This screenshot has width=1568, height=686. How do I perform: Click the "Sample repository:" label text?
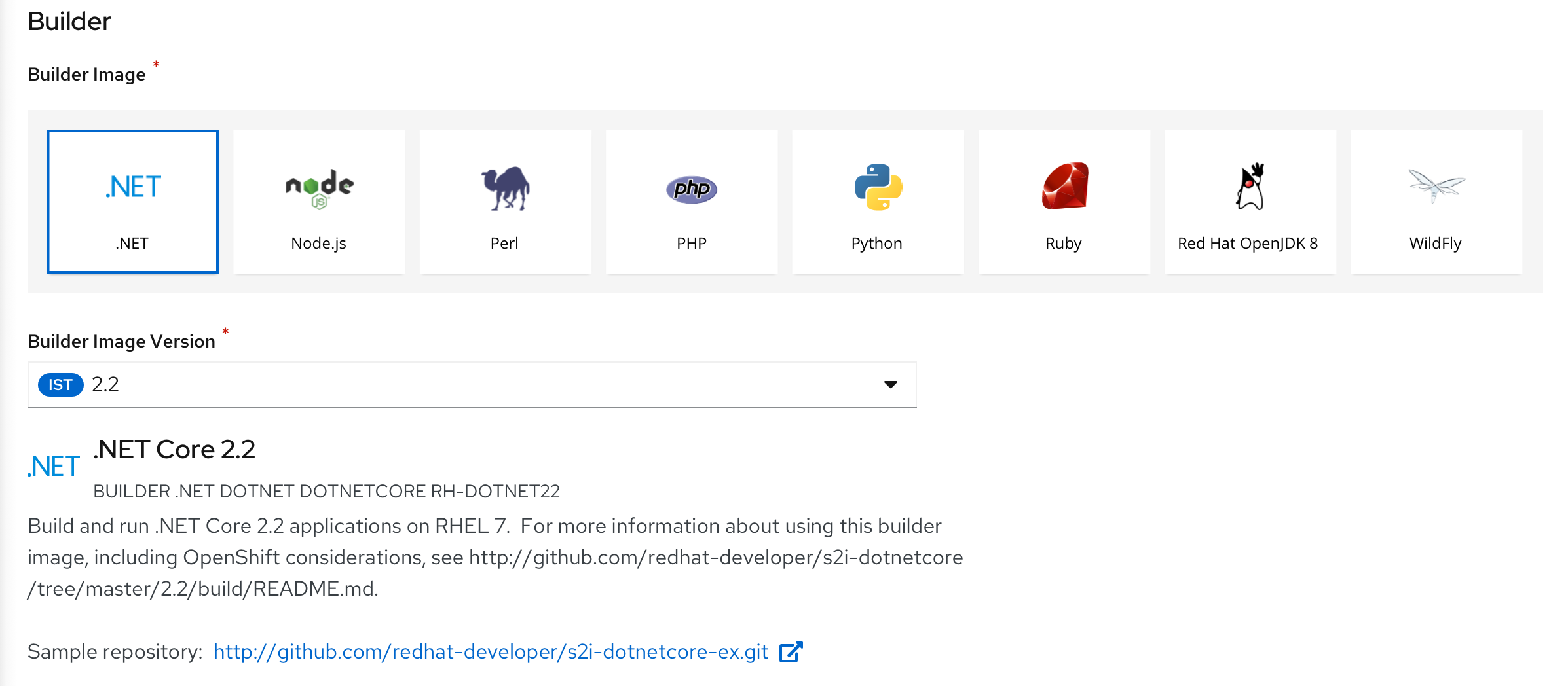coord(115,651)
